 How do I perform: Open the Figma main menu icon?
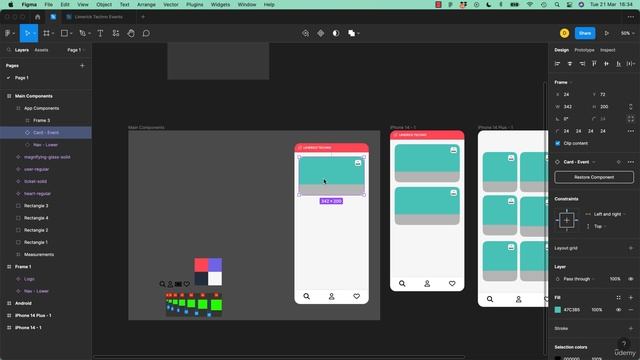click(8, 33)
